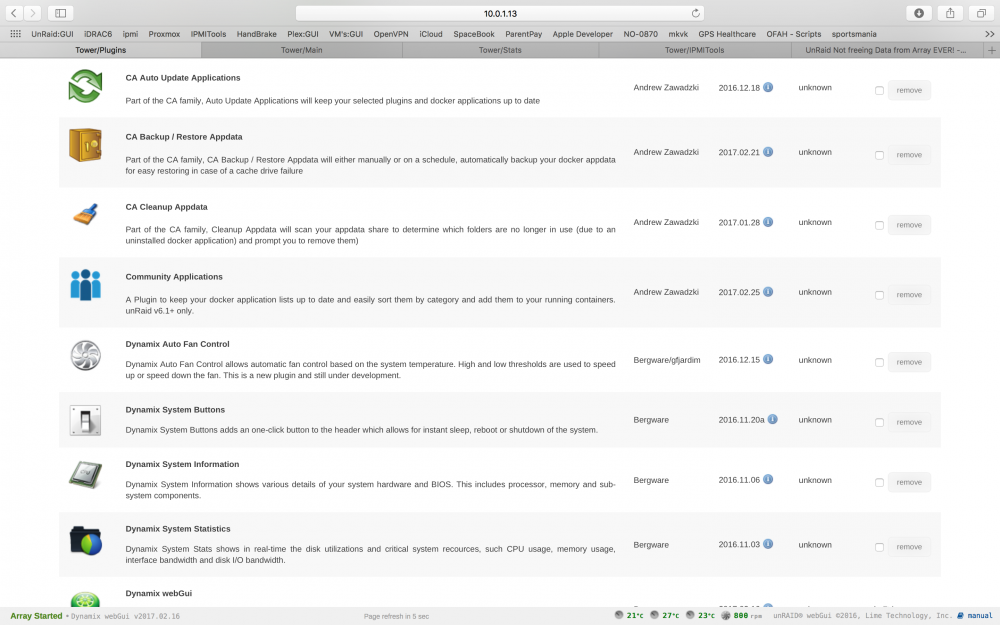Switch to the Tower/Stats tab

500,50
